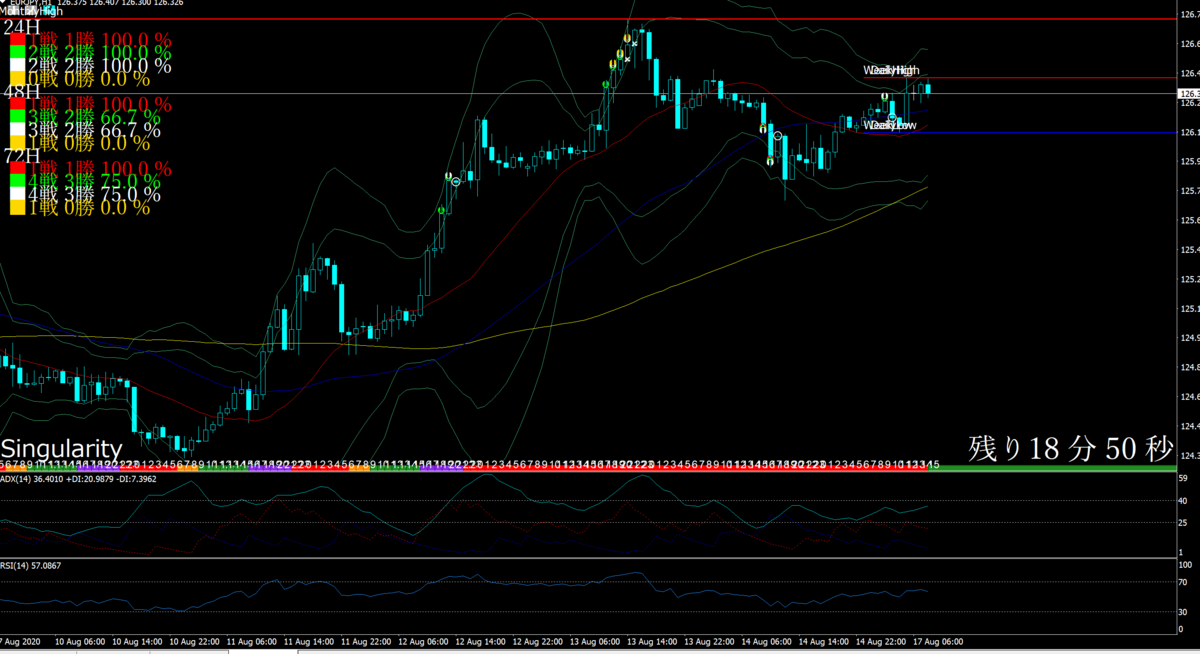Click the MonthlyHigh line label
The image size is (1200, 654).
click(31, 12)
